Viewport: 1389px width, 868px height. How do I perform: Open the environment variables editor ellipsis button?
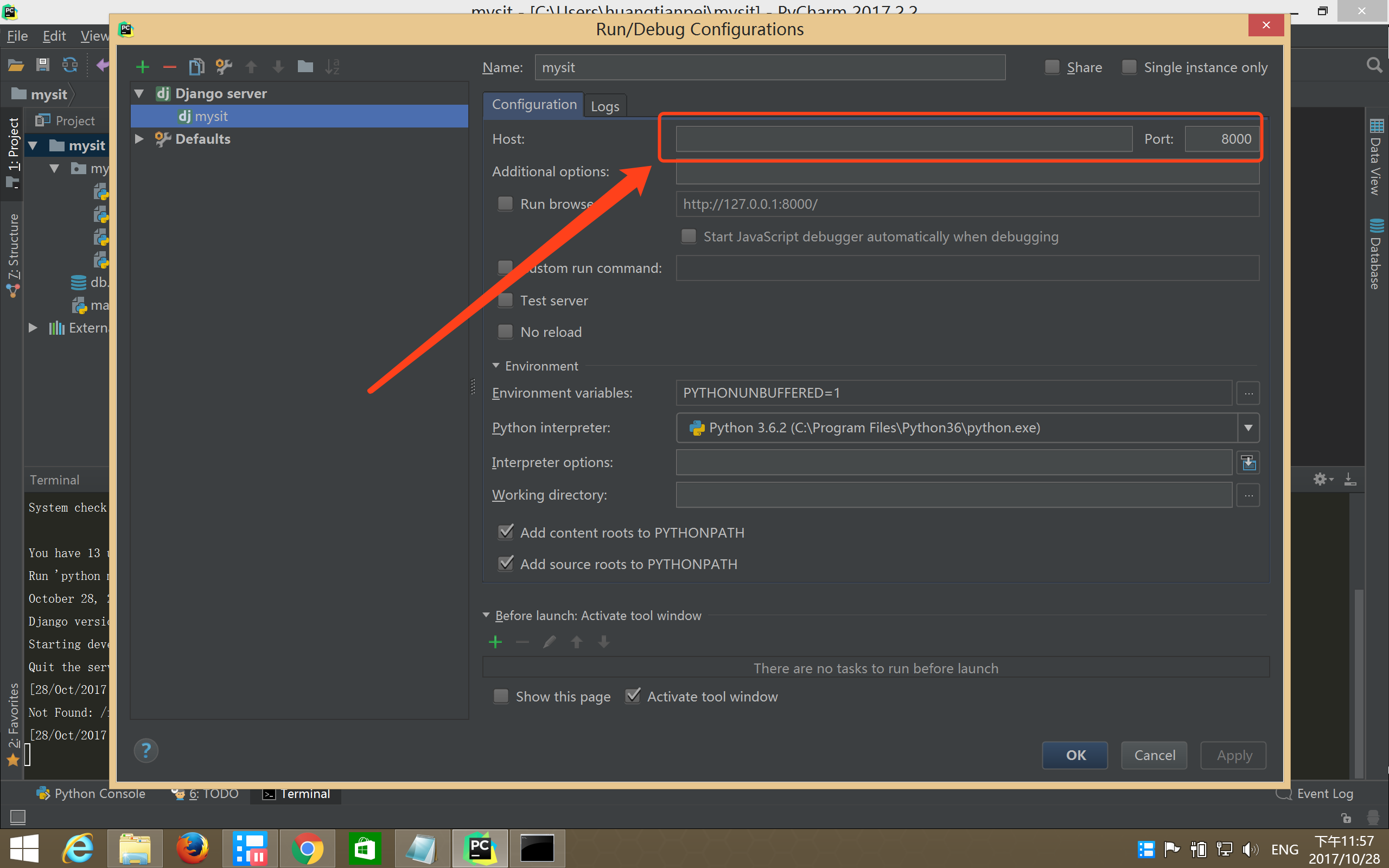1248,393
